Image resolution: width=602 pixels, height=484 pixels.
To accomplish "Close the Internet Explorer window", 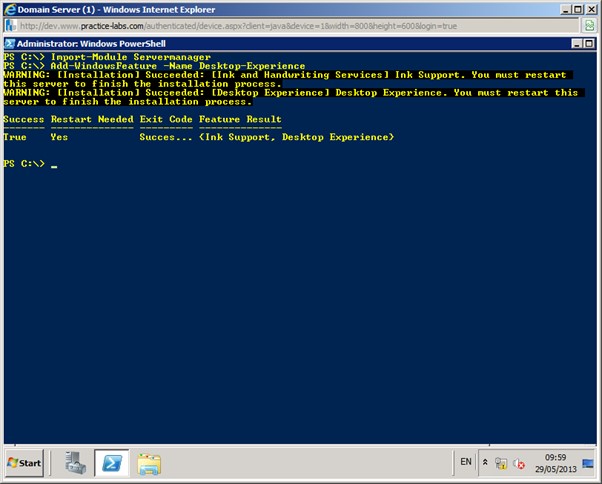I will 592,10.
